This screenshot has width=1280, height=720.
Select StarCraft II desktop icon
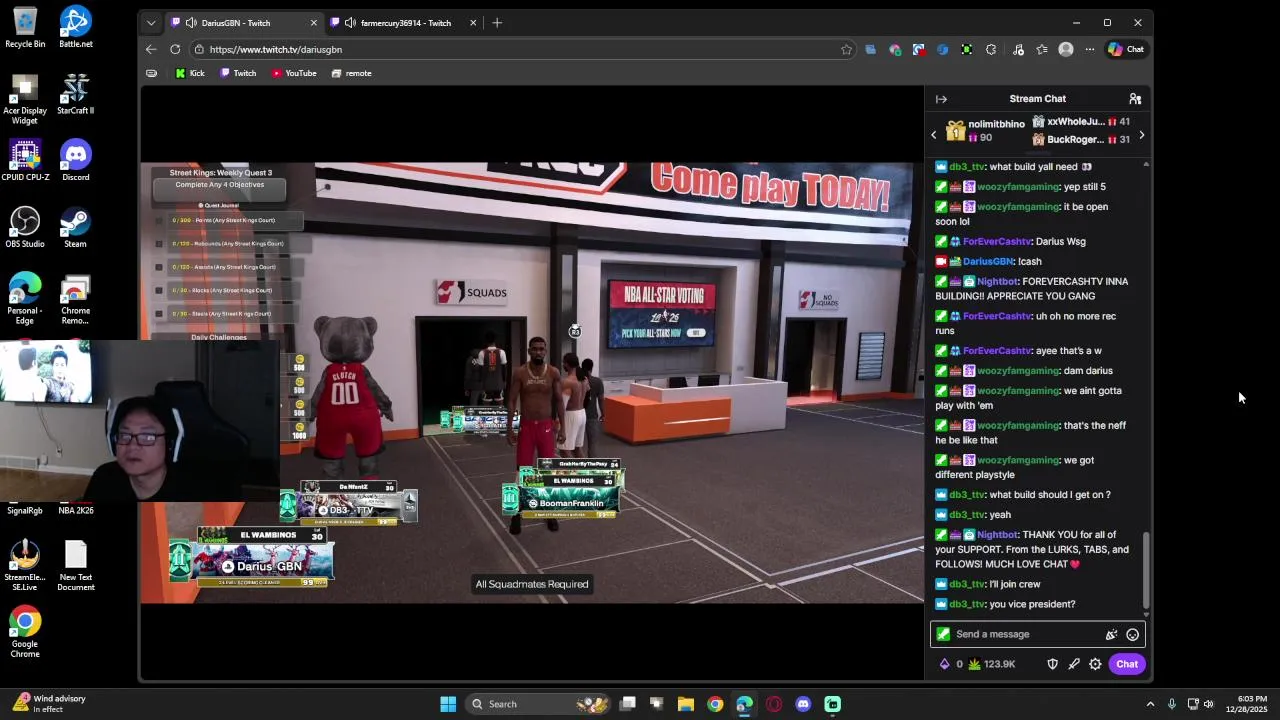pos(75,94)
